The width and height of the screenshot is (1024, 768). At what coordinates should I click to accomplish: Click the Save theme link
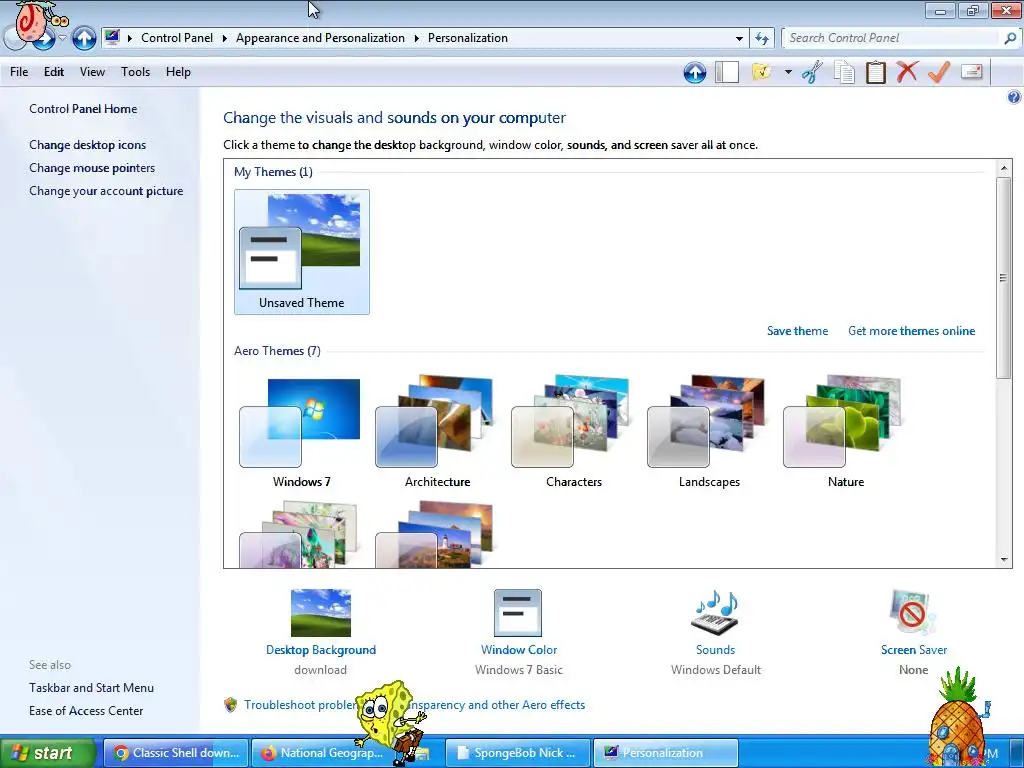click(x=797, y=331)
